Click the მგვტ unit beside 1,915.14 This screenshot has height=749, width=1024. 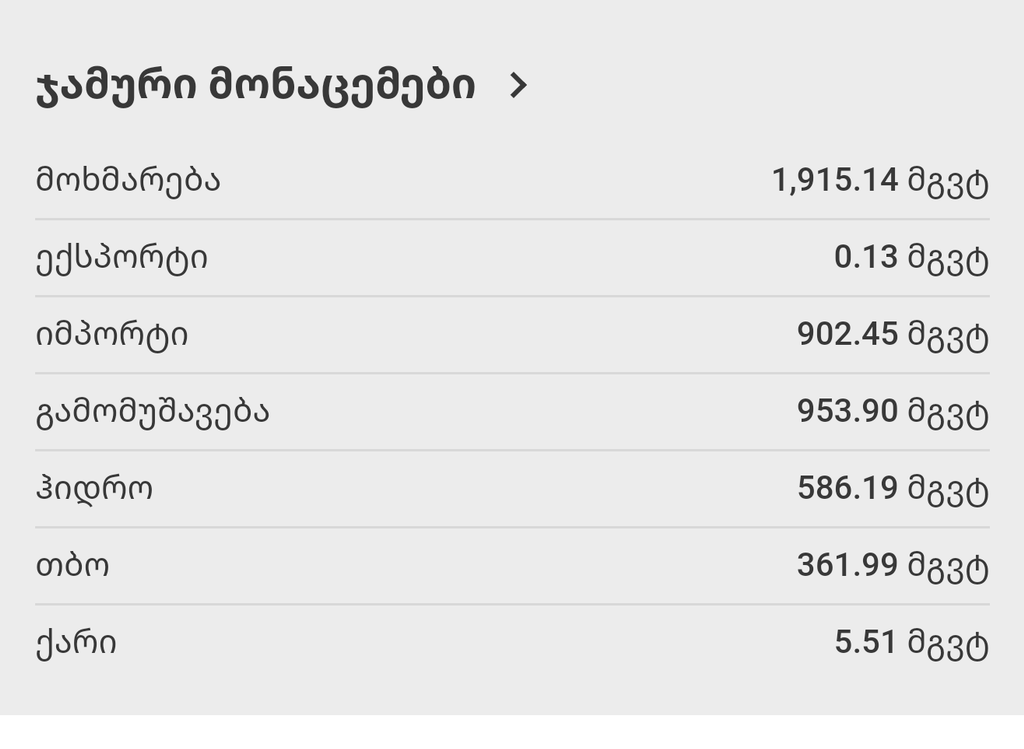(948, 182)
